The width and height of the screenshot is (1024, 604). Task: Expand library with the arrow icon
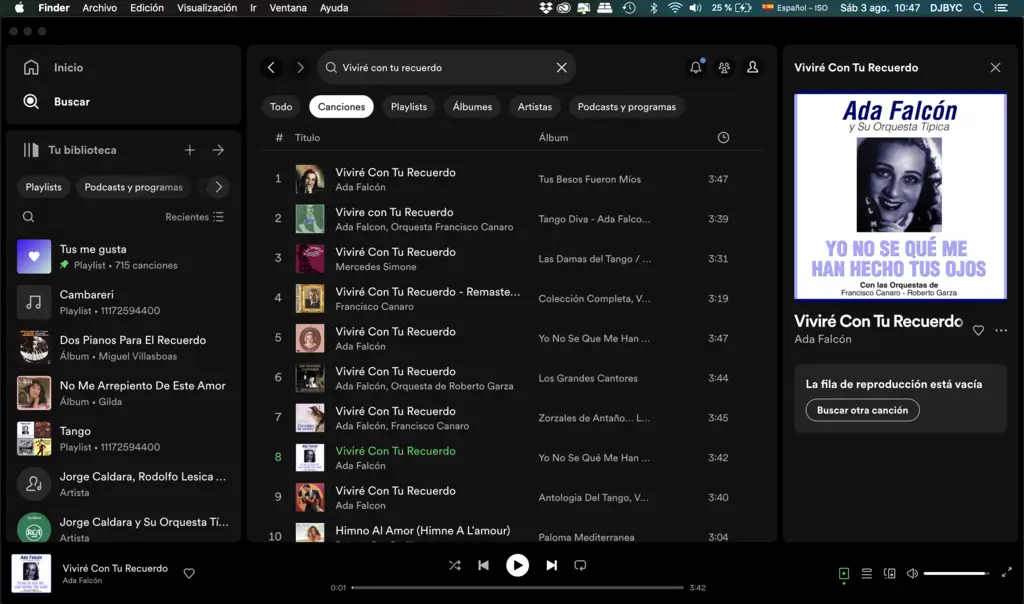click(x=218, y=150)
